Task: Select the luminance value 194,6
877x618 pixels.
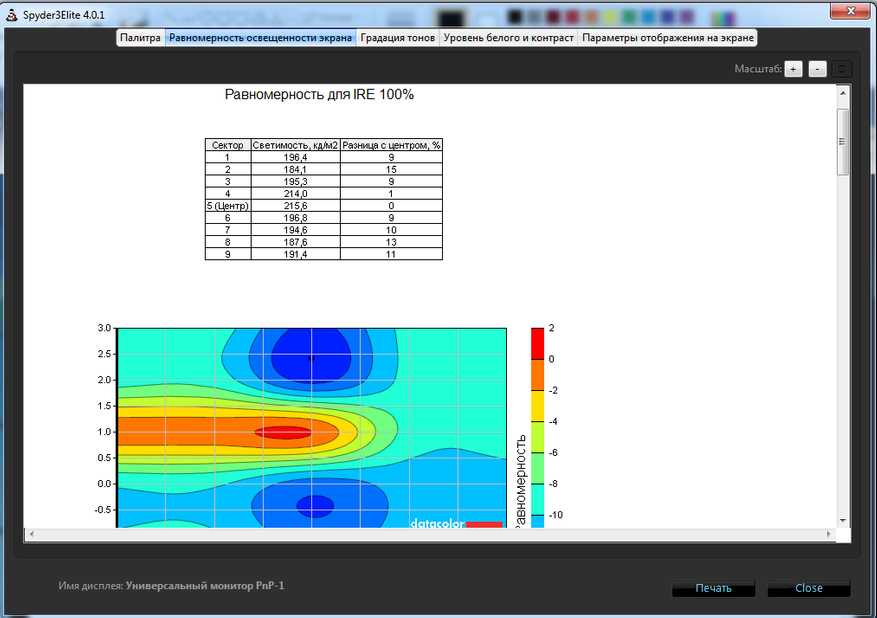Action: point(295,230)
